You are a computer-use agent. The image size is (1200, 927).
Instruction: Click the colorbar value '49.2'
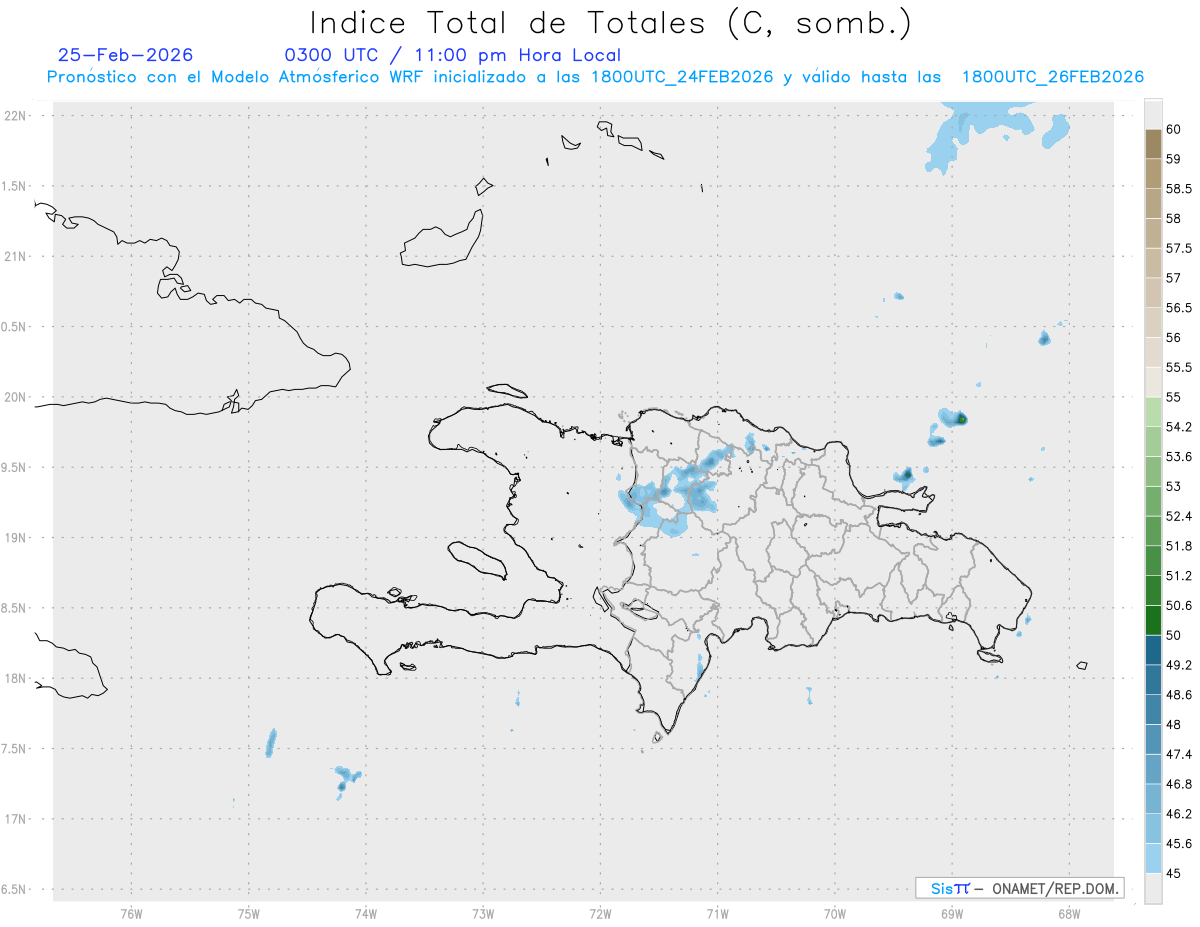click(x=1179, y=665)
